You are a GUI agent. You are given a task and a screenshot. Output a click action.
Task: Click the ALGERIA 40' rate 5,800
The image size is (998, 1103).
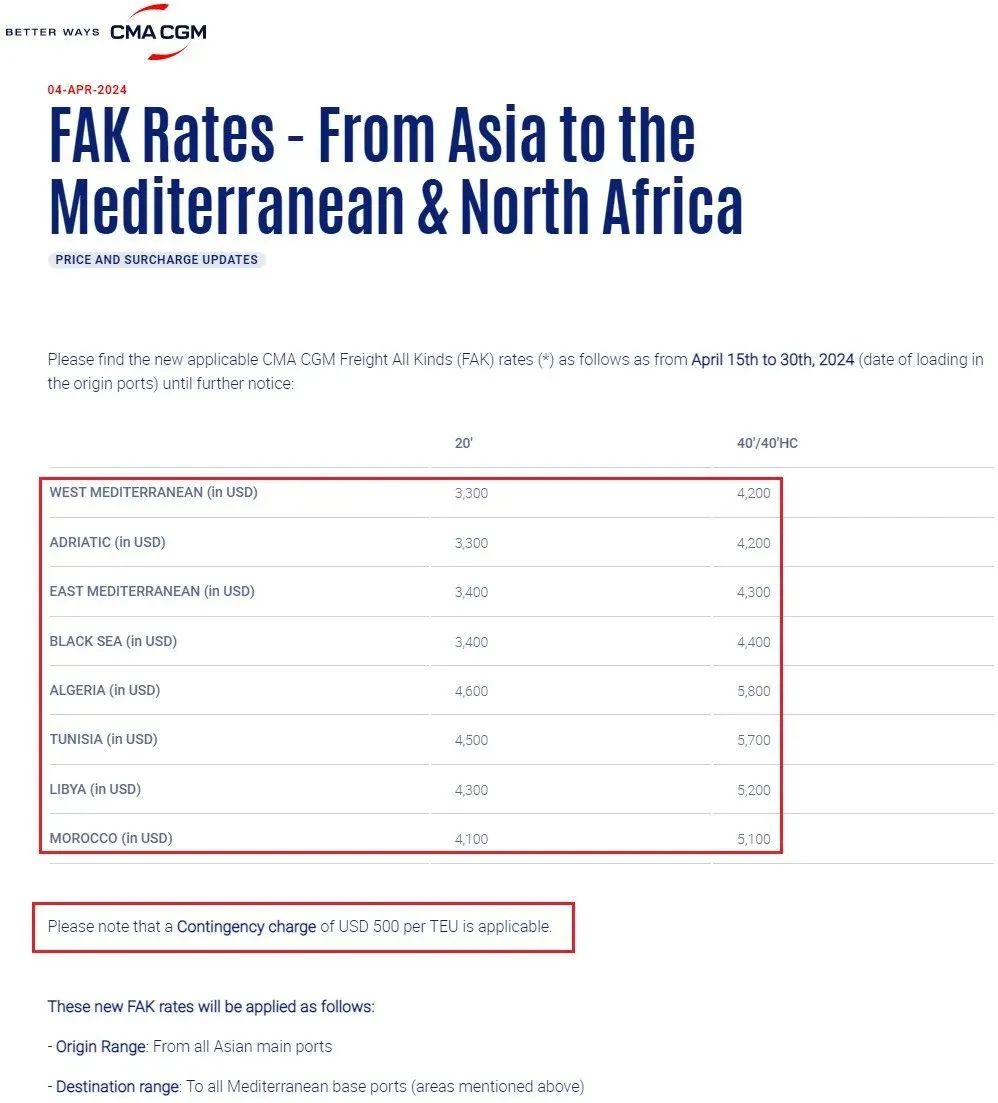753,691
